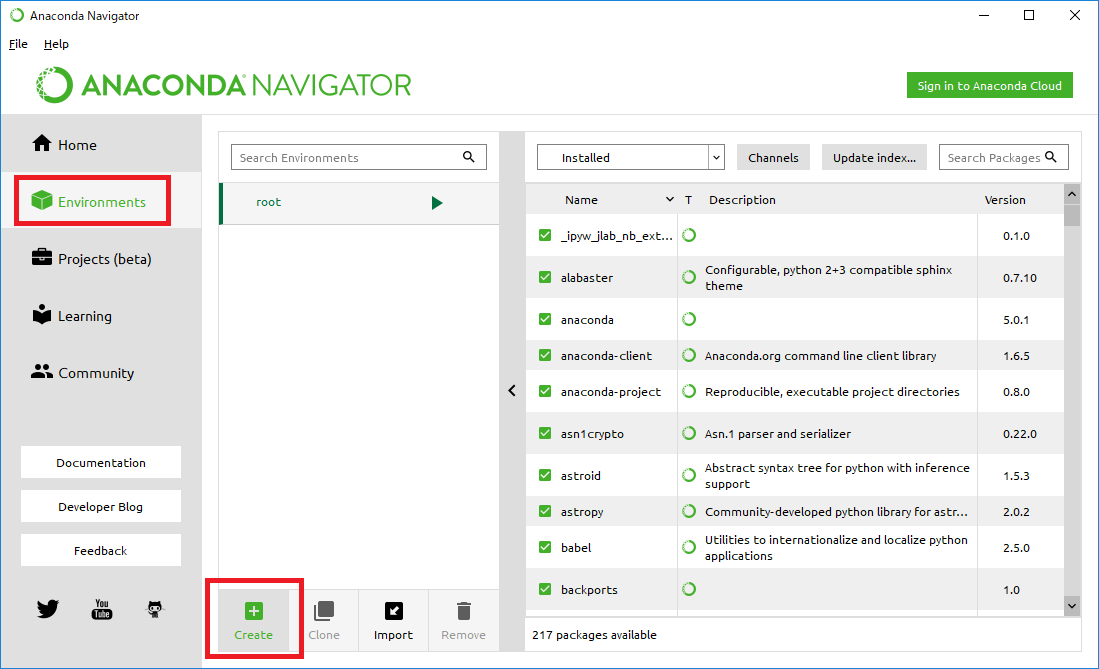Screen dimensions: 1099x669
Task: Open the Community section
Action: (83, 373)
